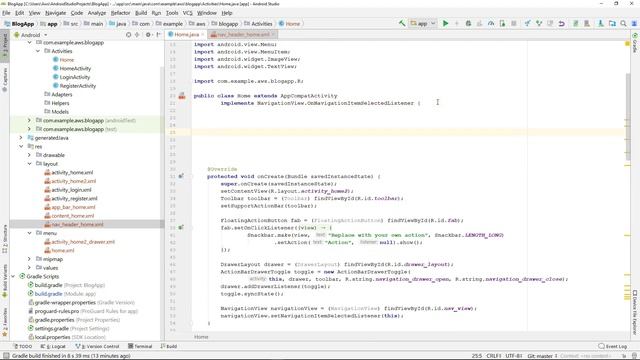640x360 pixels.
Task: Close the Home.java editor tab
Action: click(x=202, y=35)
